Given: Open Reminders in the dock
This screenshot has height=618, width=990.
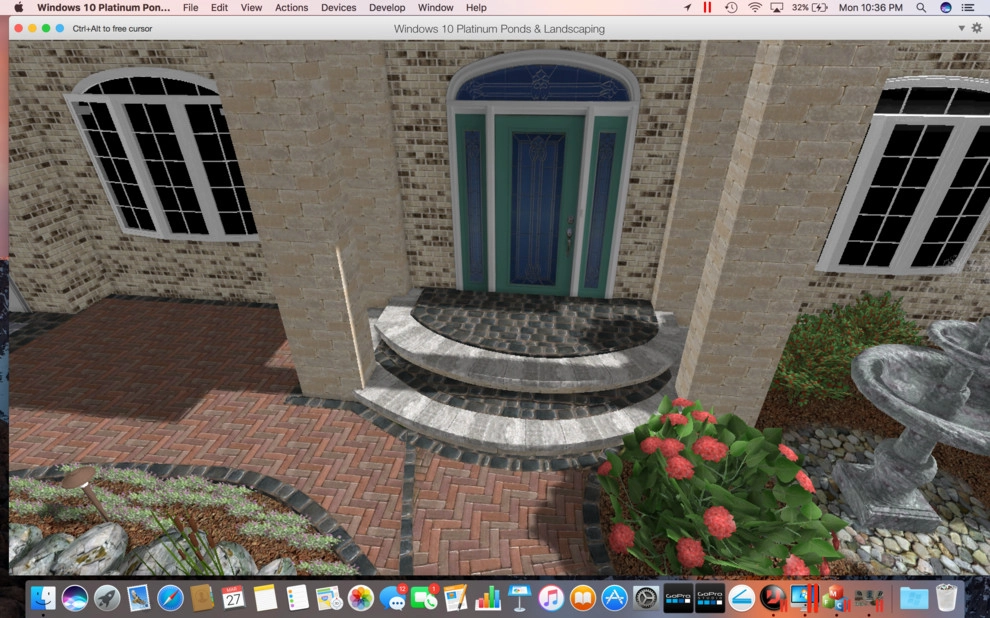Looking at the screenshot, I should click(297, 597).
